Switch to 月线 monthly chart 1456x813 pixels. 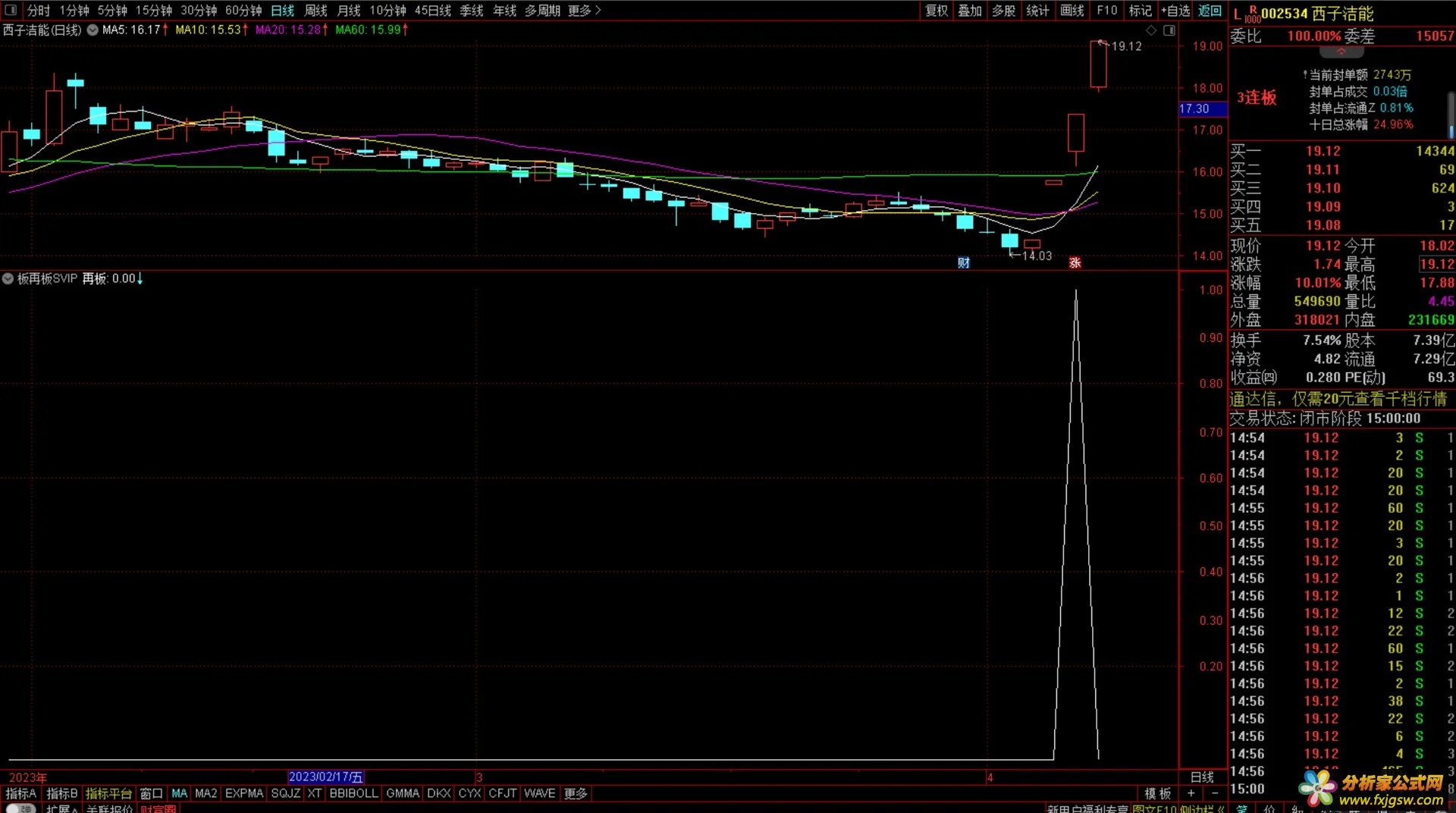(x=349, y=11)
